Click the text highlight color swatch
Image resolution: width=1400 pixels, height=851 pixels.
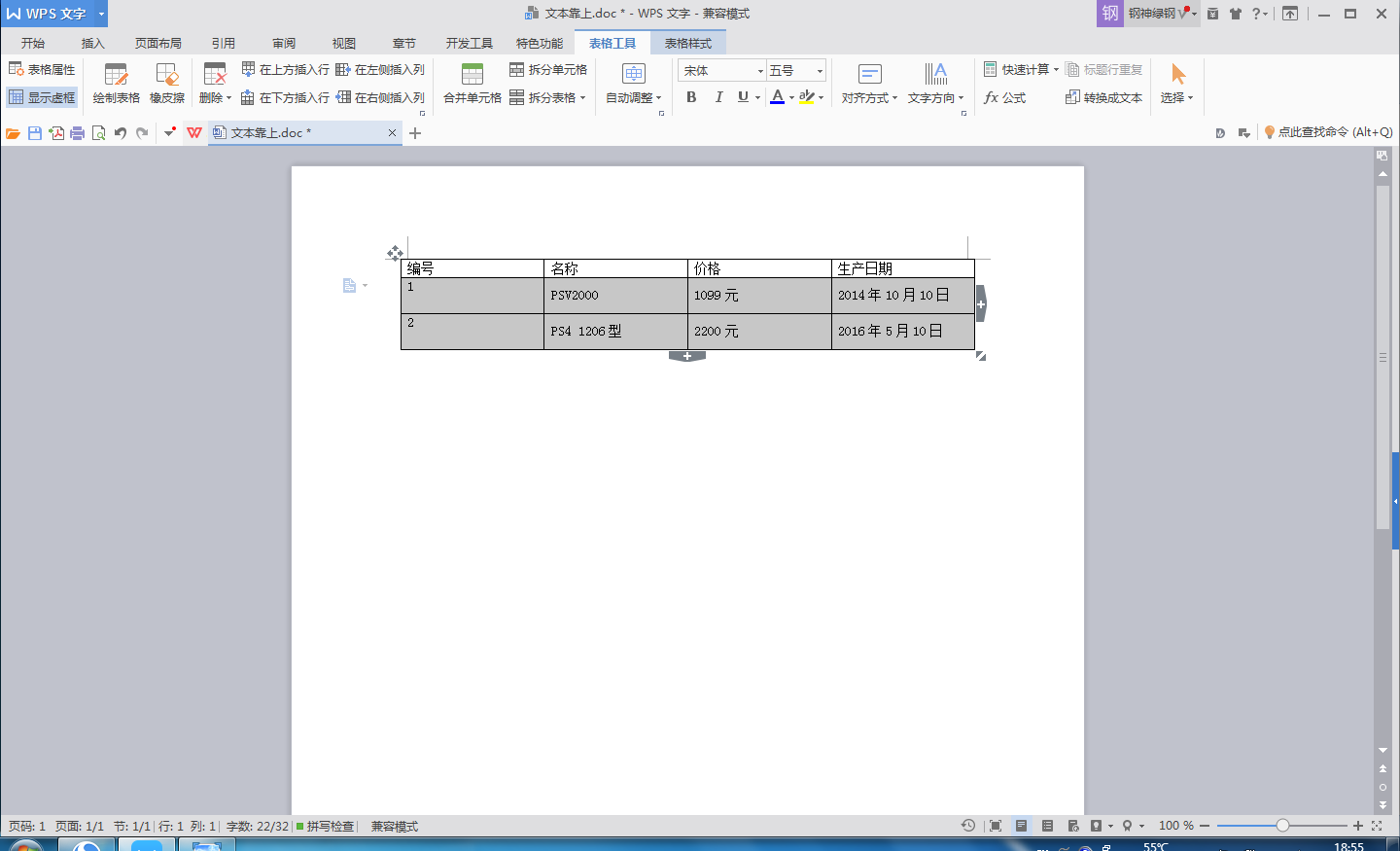point(806,97)
